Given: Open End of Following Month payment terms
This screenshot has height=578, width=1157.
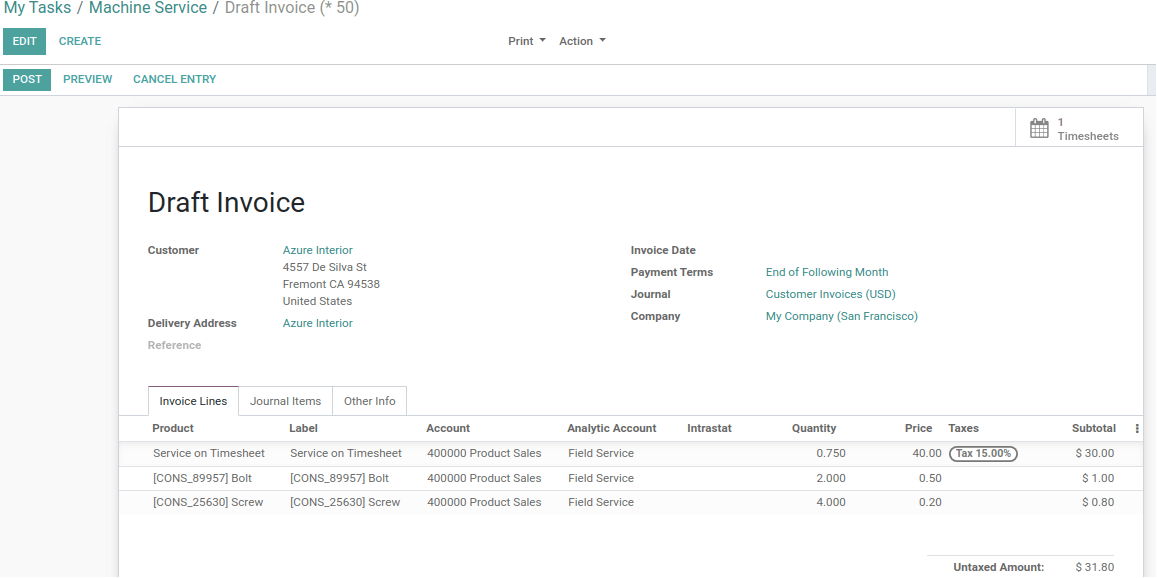Looking at the screenshot, I should [827, 272].
